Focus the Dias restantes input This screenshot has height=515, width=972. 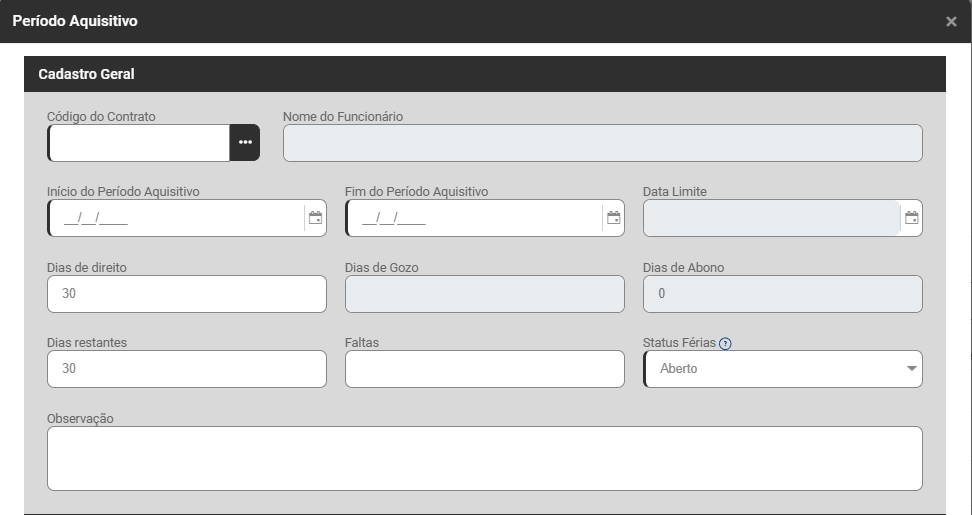click(186, 369)
